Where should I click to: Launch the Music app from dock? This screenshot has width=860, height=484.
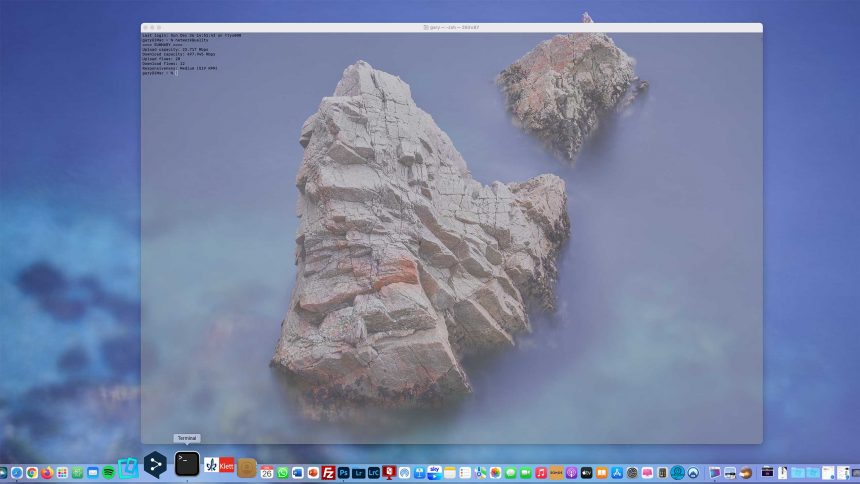click(541, 472)
